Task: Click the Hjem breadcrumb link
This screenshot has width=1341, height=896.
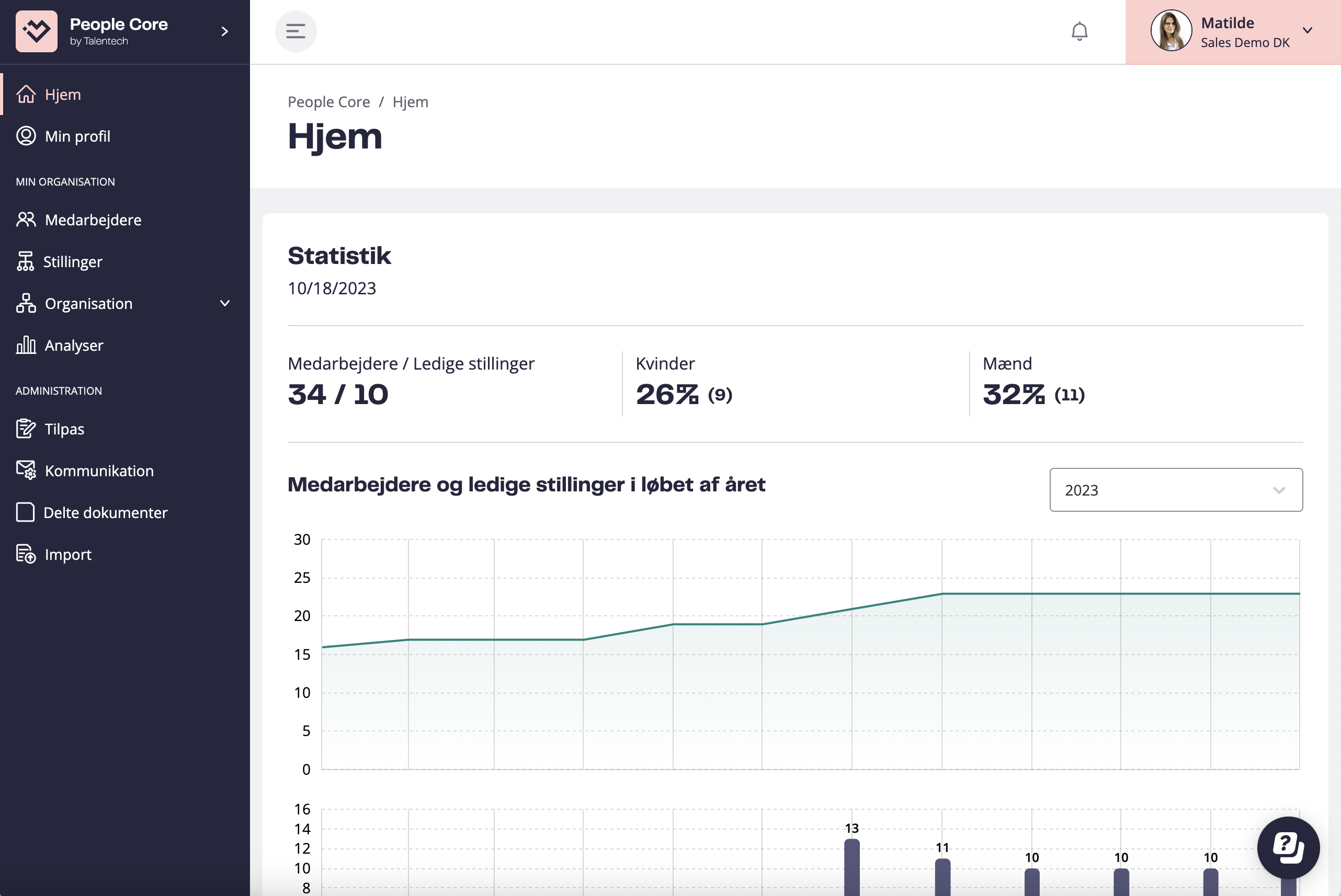Action: click(x=410, y=102)
